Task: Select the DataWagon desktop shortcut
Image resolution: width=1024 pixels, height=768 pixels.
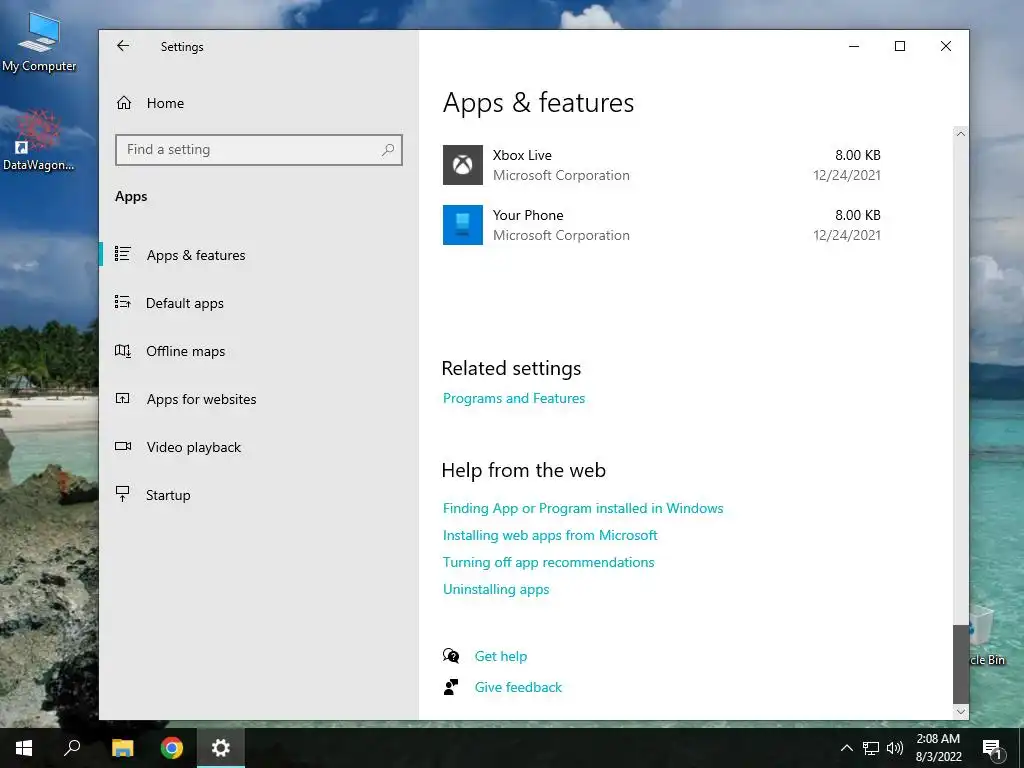Action: pyautogui.click(x=39, y=141)
